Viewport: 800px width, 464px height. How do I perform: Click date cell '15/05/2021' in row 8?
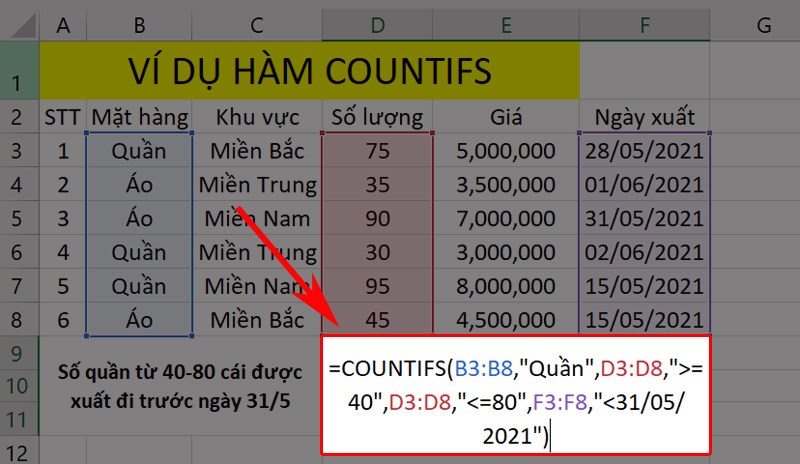click(x=645, y=320)
